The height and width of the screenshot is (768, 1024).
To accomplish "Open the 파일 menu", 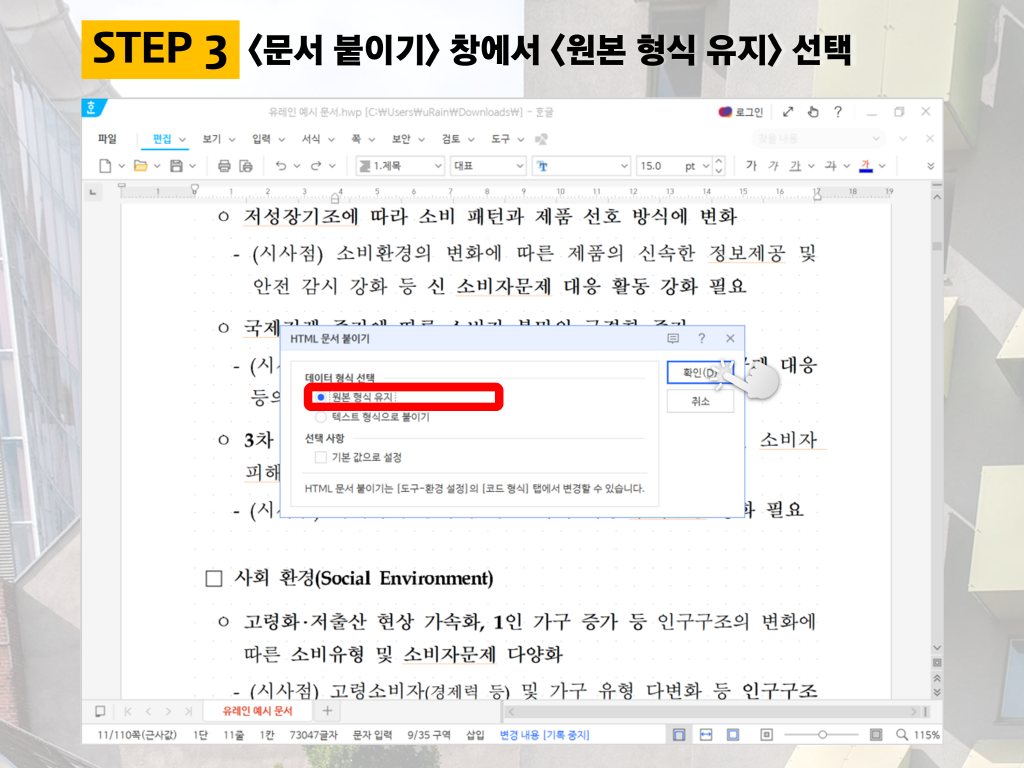I will pos(107,138).
